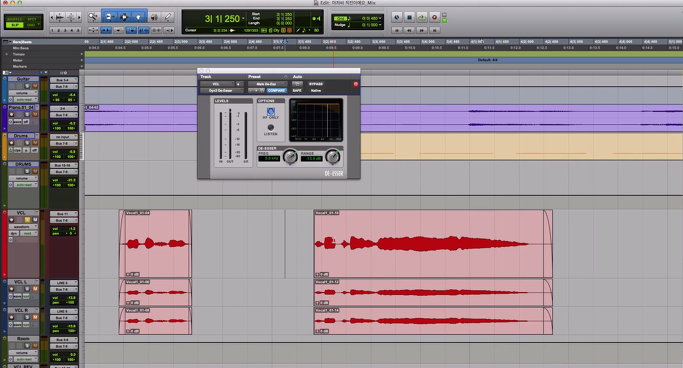Record-enable the Piano track
This screenshot has width=683, height=368.
11,115
